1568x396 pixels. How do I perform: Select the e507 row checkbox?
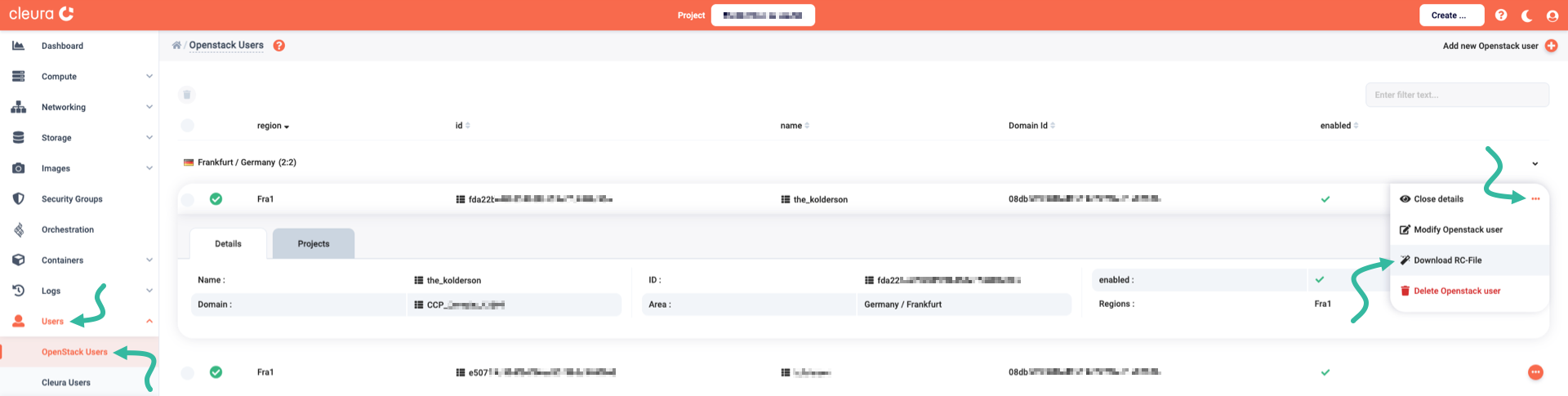pos(187,372)
